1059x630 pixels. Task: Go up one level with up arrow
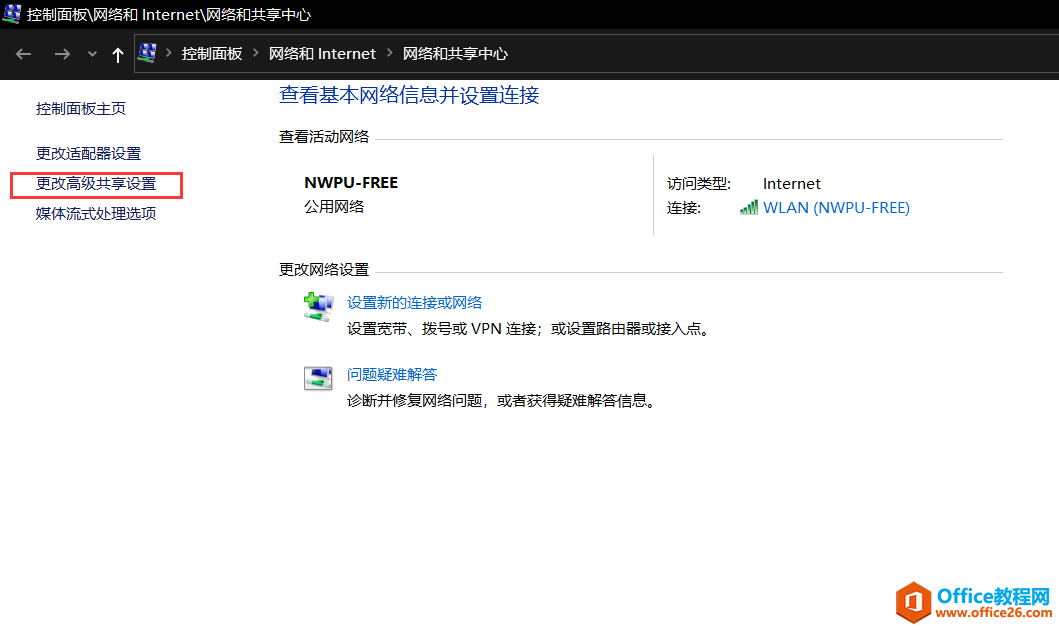coord(118,55)
